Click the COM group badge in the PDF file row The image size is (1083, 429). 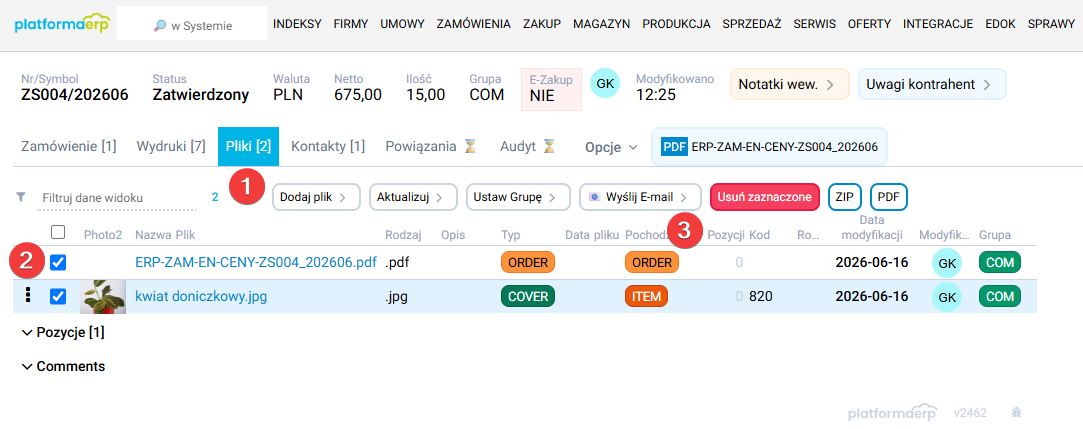pyautogui.click(x=999, y=263)
